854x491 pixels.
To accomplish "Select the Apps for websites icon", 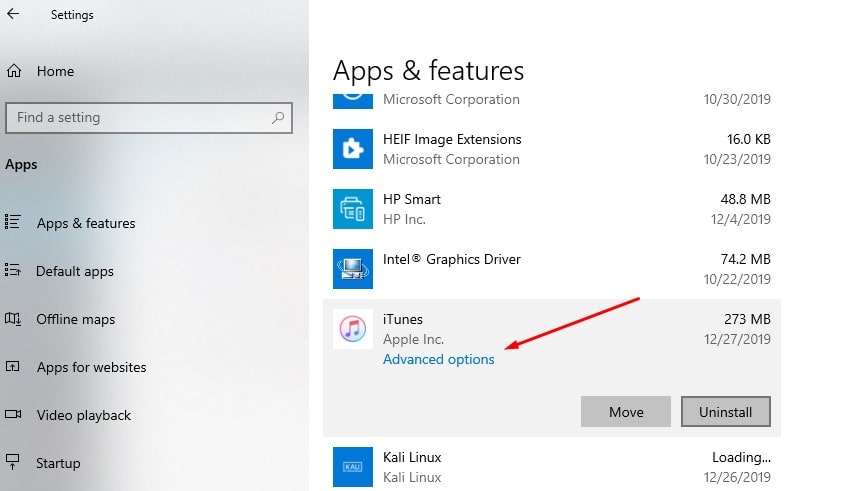I will coord(13,366).
